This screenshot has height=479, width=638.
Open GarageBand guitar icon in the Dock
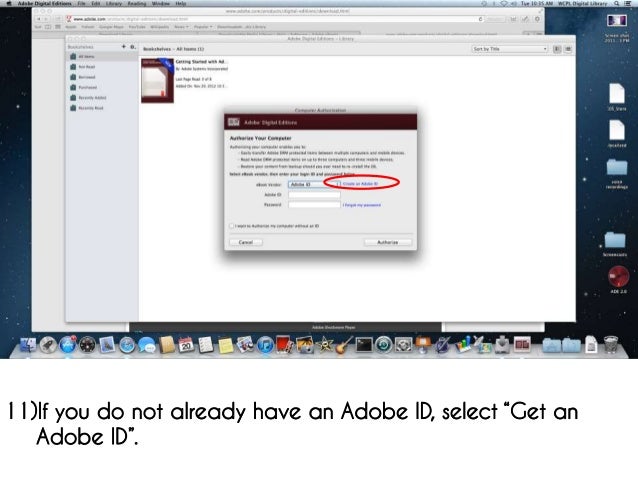coord(344,345)
